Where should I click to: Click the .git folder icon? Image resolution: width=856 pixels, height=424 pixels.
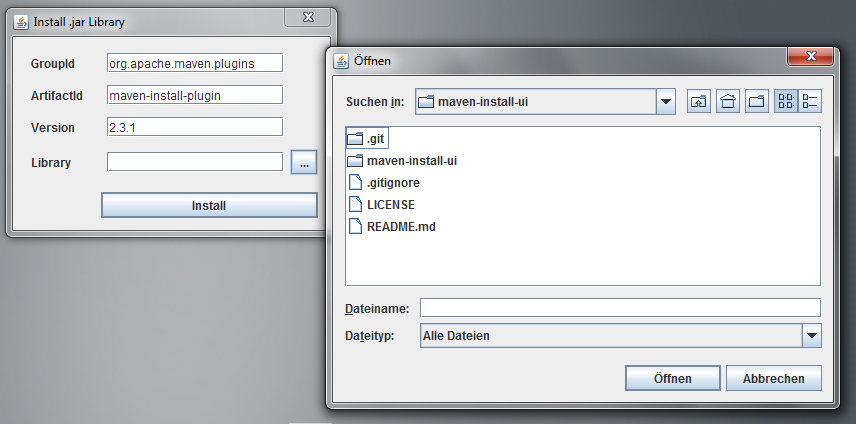coord(355,139)
